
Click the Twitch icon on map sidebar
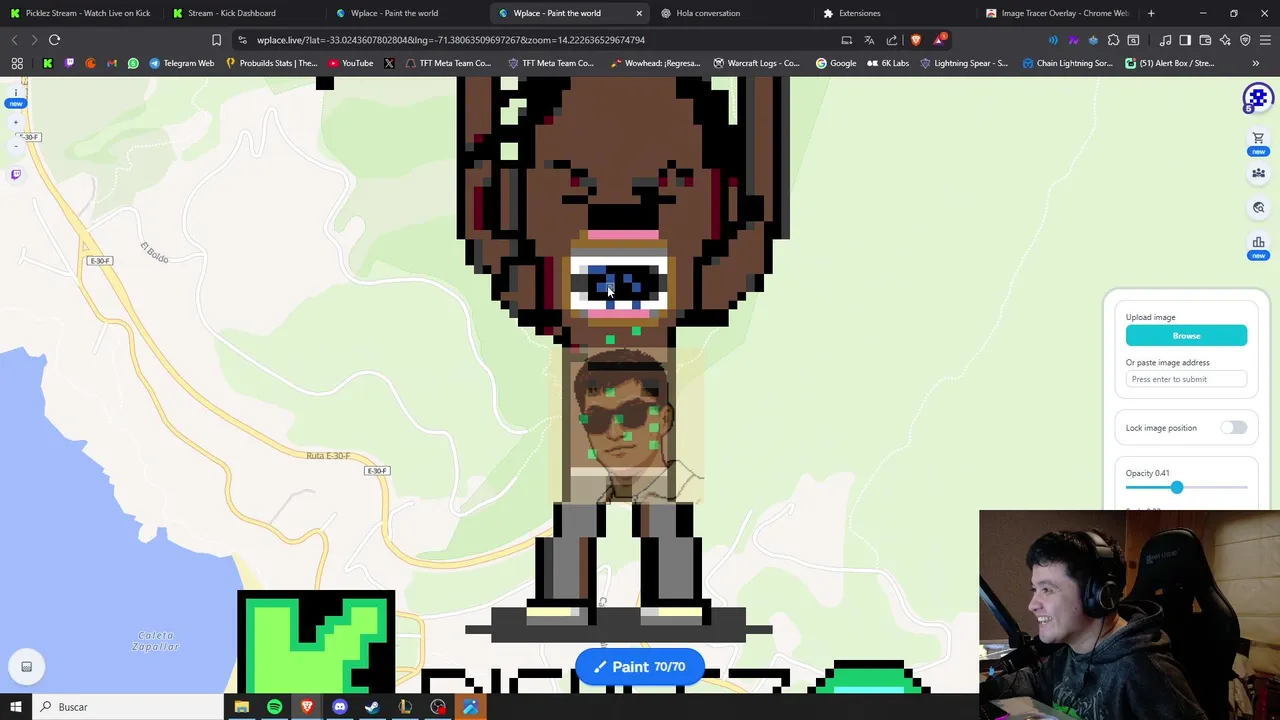(16, 175)
